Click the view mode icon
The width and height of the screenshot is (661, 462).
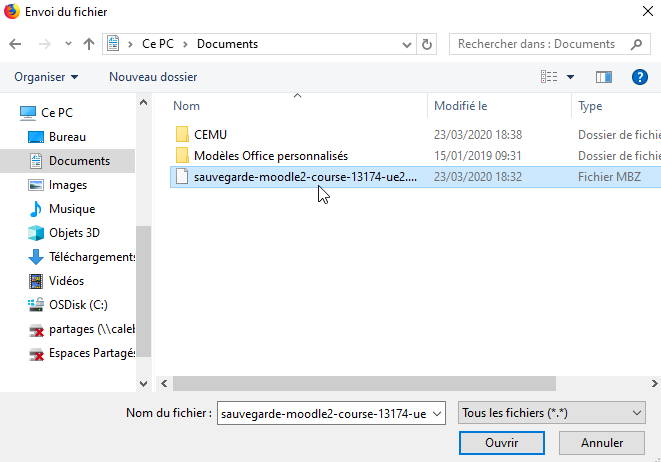coord(549,76)
